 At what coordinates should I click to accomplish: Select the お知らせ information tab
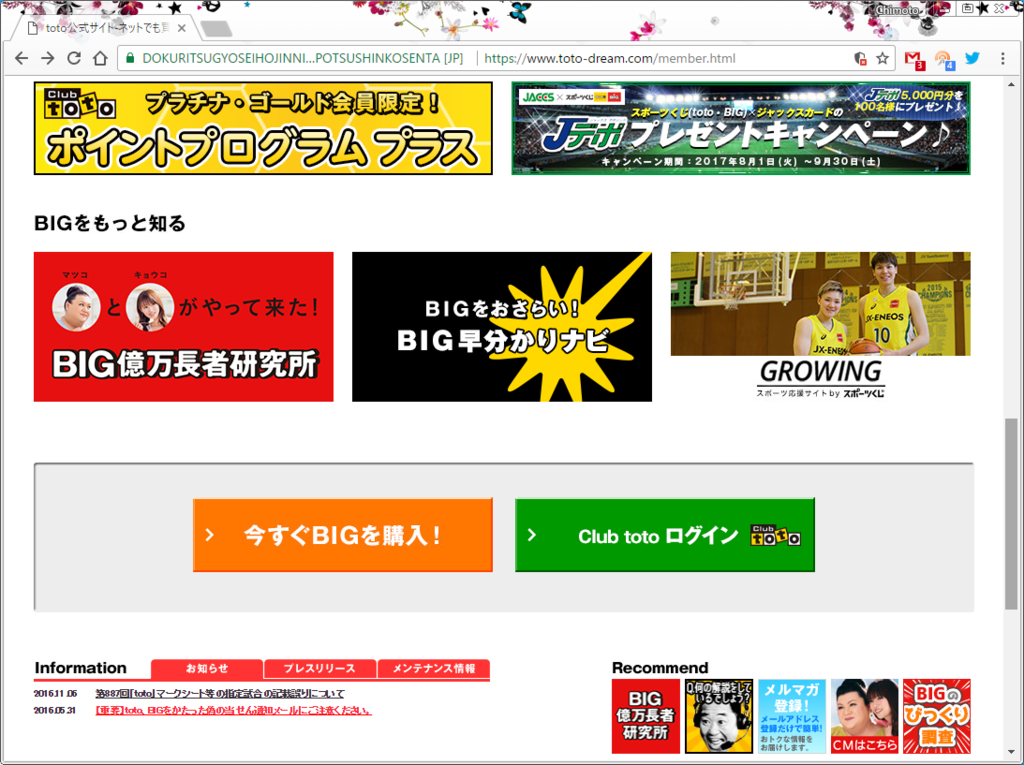207,669
